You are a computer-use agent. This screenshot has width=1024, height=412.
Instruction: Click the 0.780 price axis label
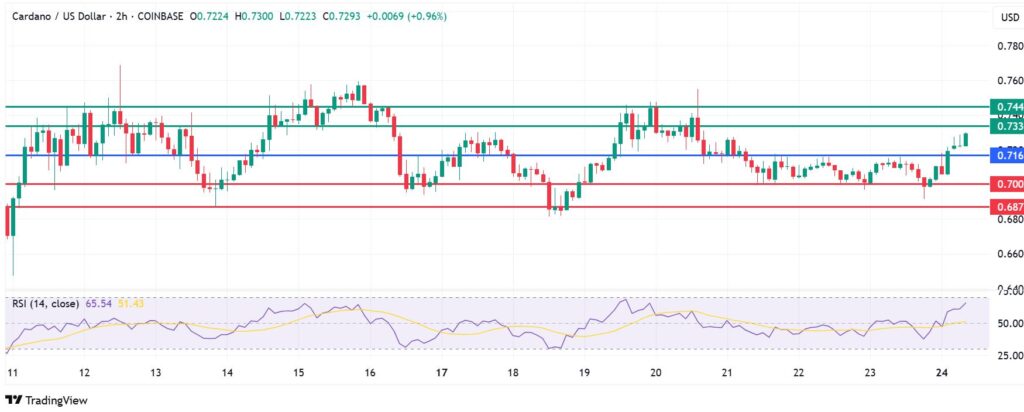click(x=1009, y=46)
